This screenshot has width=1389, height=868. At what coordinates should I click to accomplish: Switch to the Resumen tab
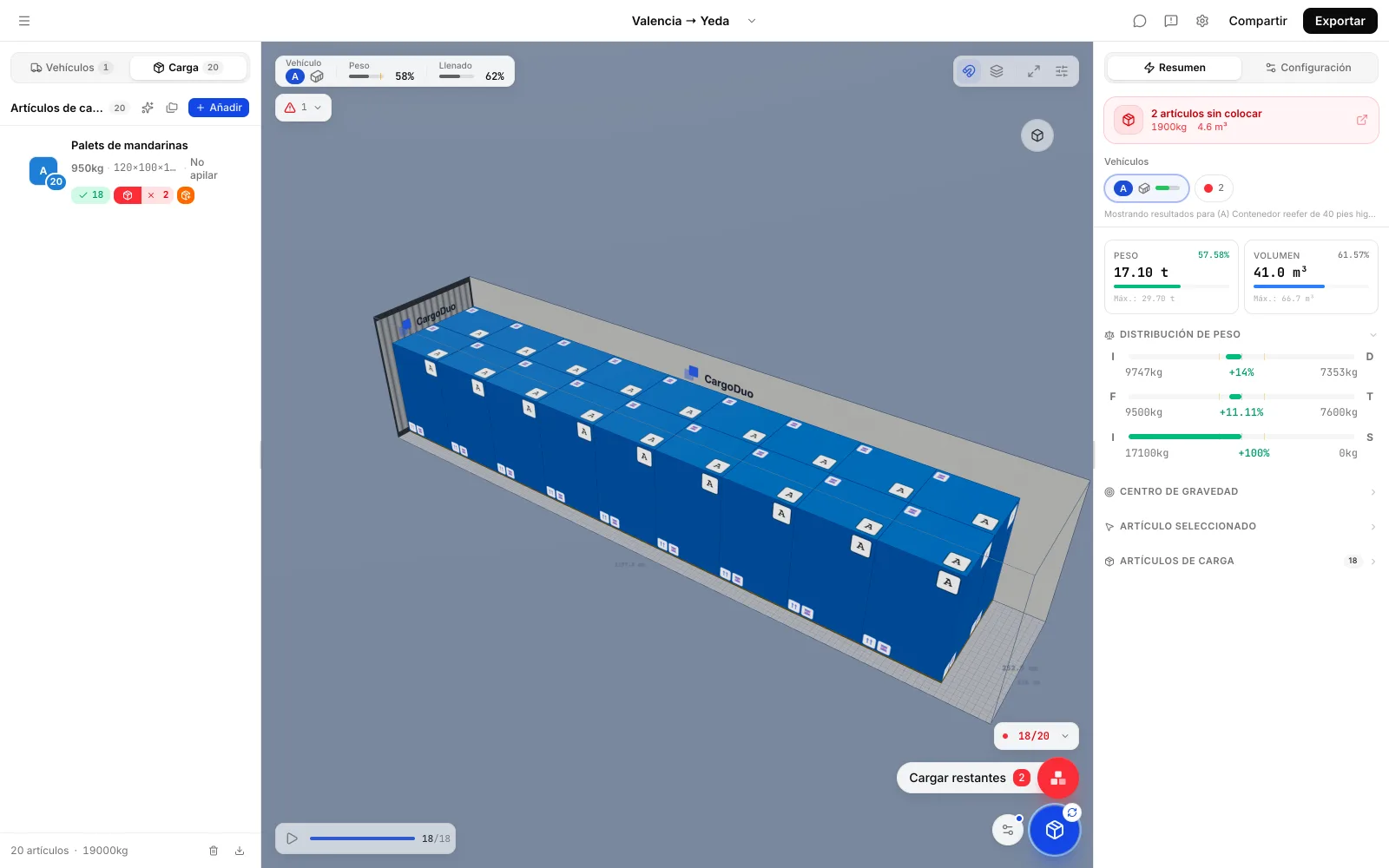pos(1175,68)
